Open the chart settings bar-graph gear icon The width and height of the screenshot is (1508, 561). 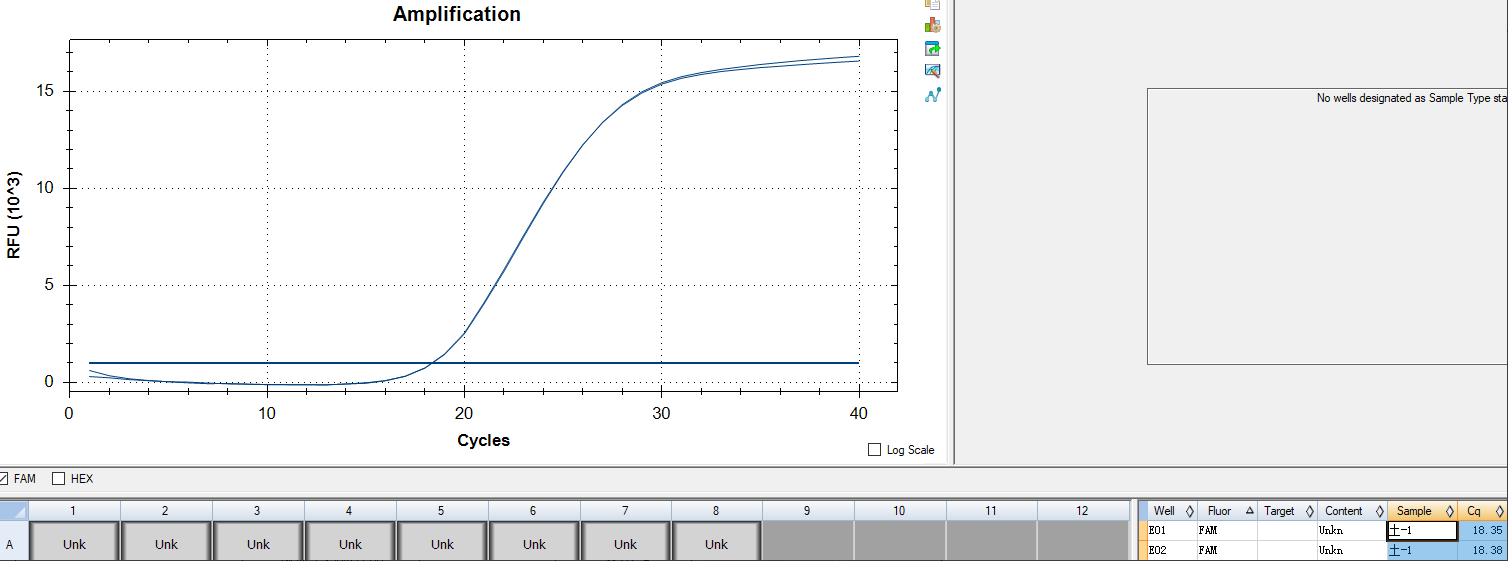[x=932, y=25]
